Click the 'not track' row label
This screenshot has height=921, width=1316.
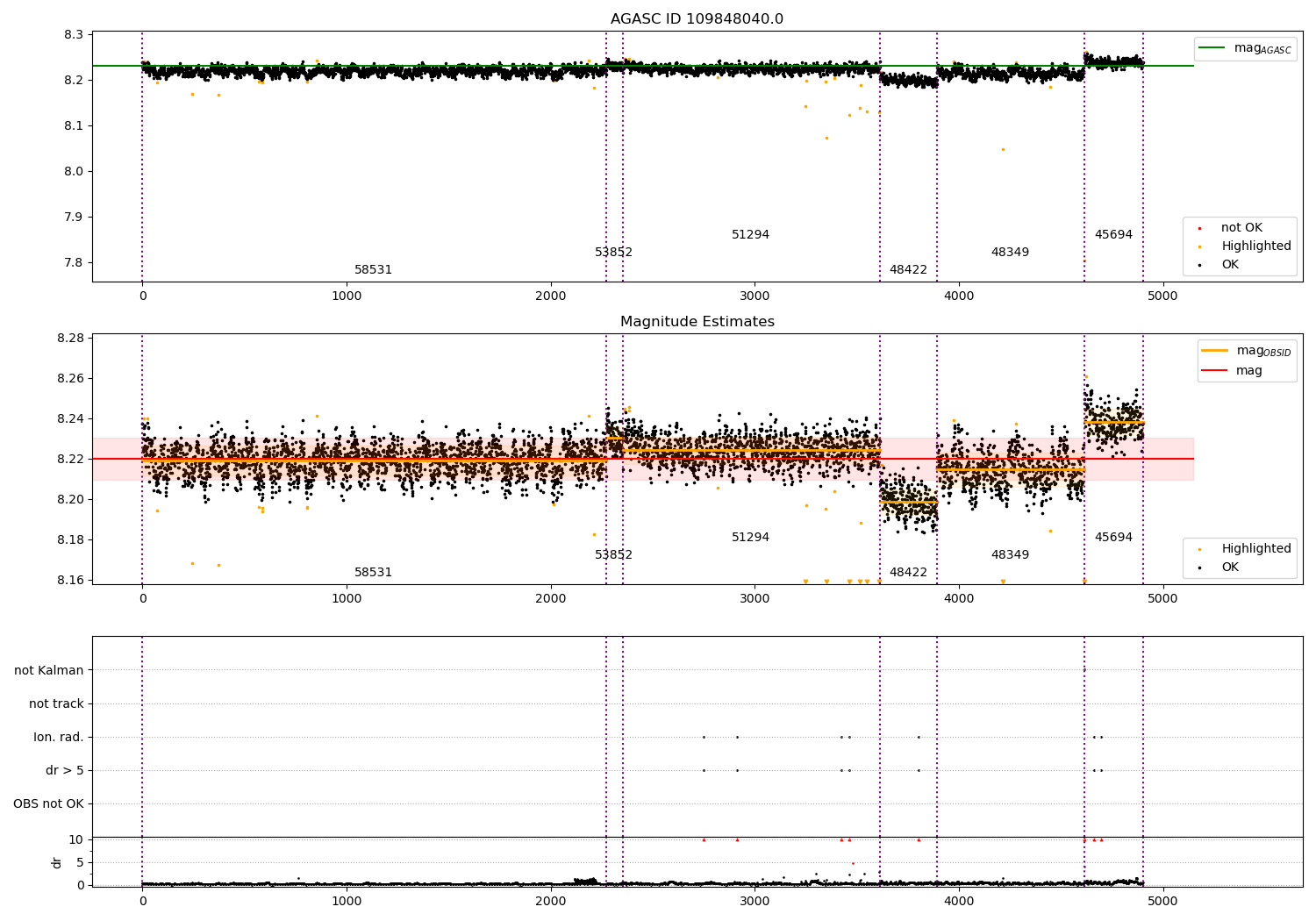56,704
